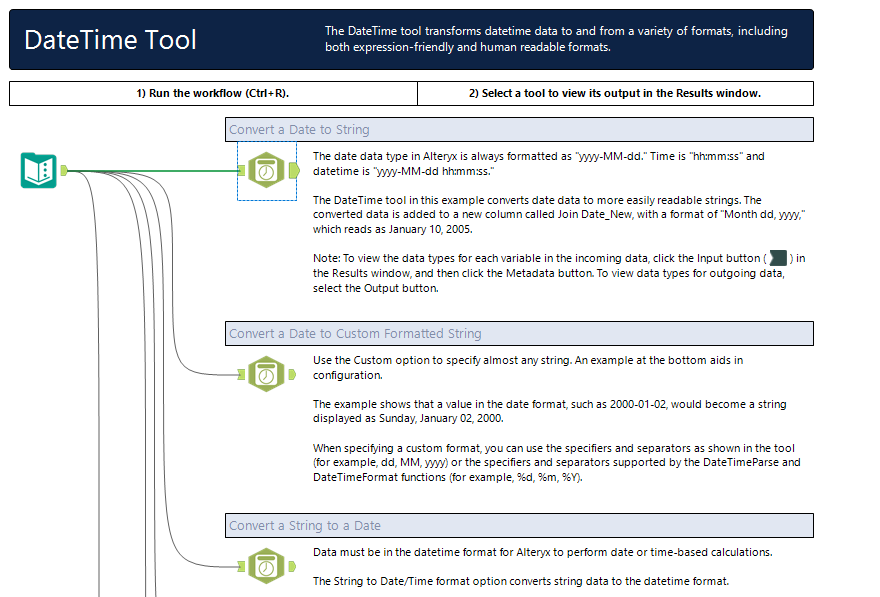Click the "2) Select a tool" instruction header

click(614, 93)
